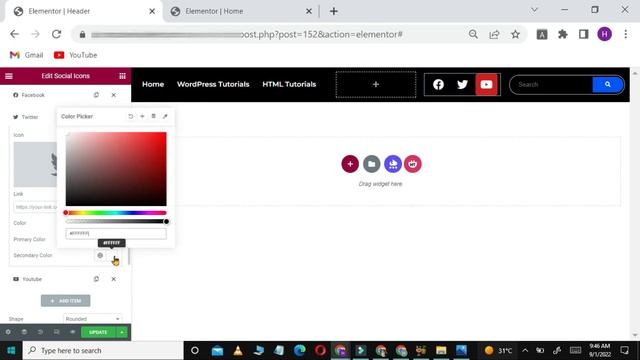Open save options arrow beside UPDATE
The width and height of the screenshot is (640, 360).
click(122, 332)
